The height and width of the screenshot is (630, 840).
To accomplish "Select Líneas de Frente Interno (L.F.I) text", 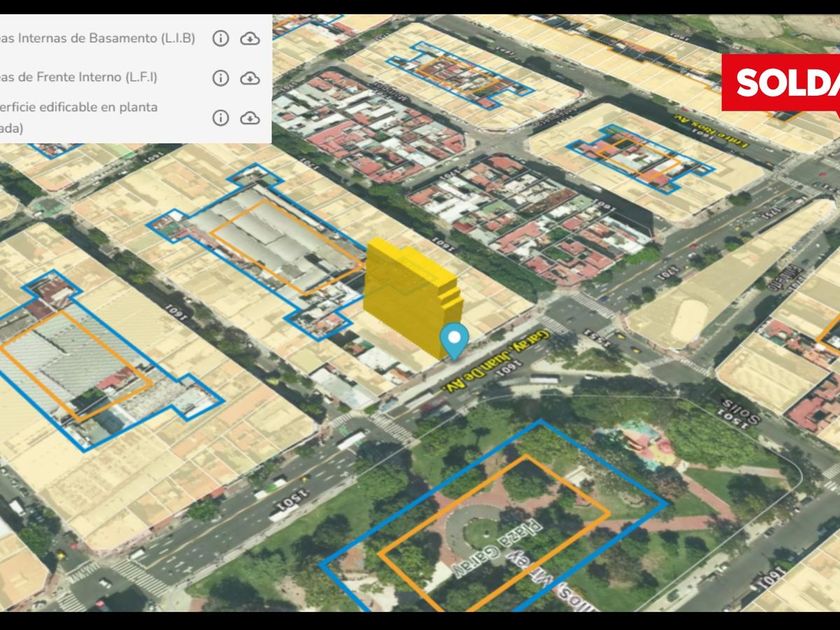I will pos(79,77).
